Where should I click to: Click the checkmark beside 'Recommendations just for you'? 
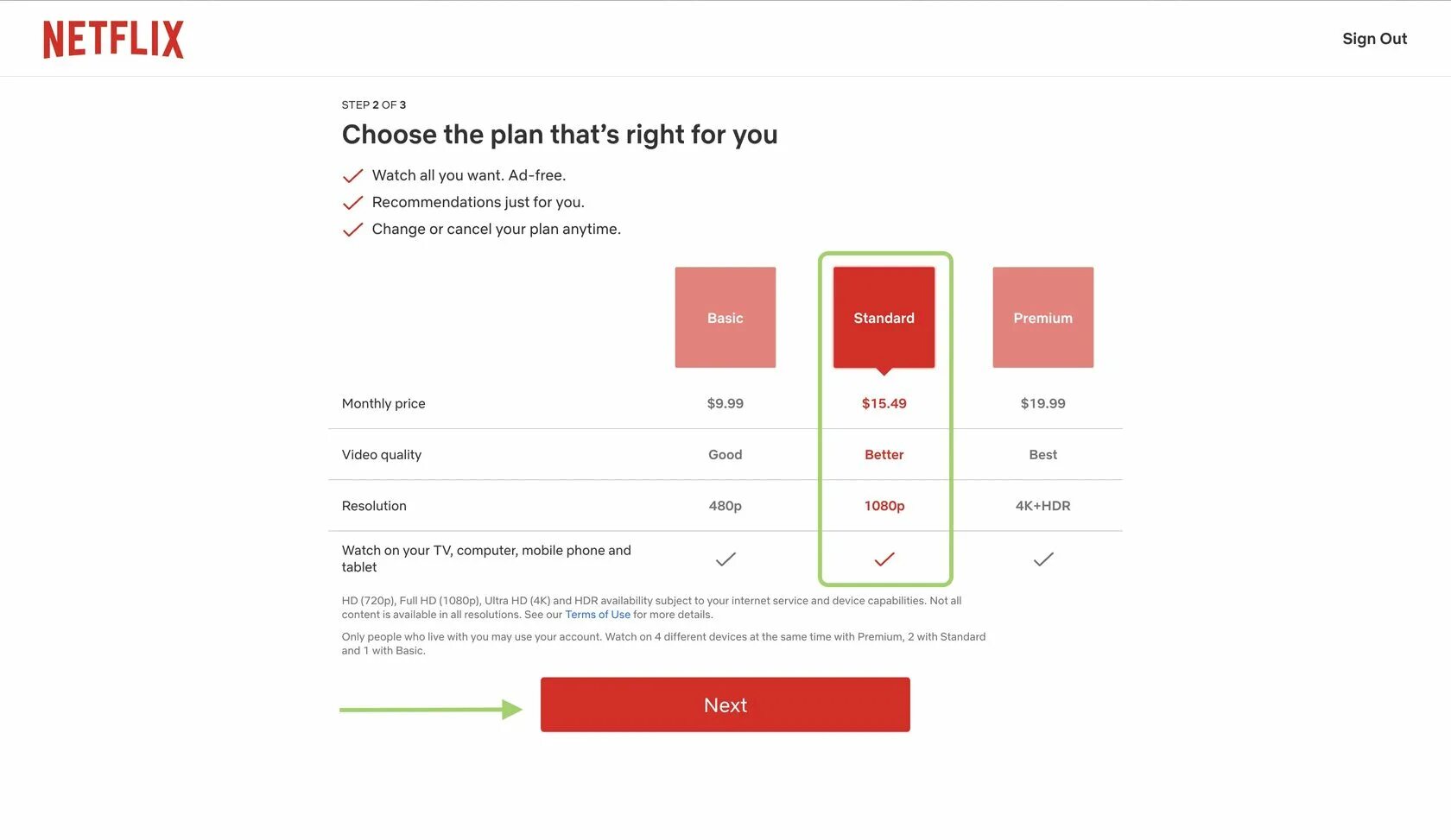coord(352,203)
